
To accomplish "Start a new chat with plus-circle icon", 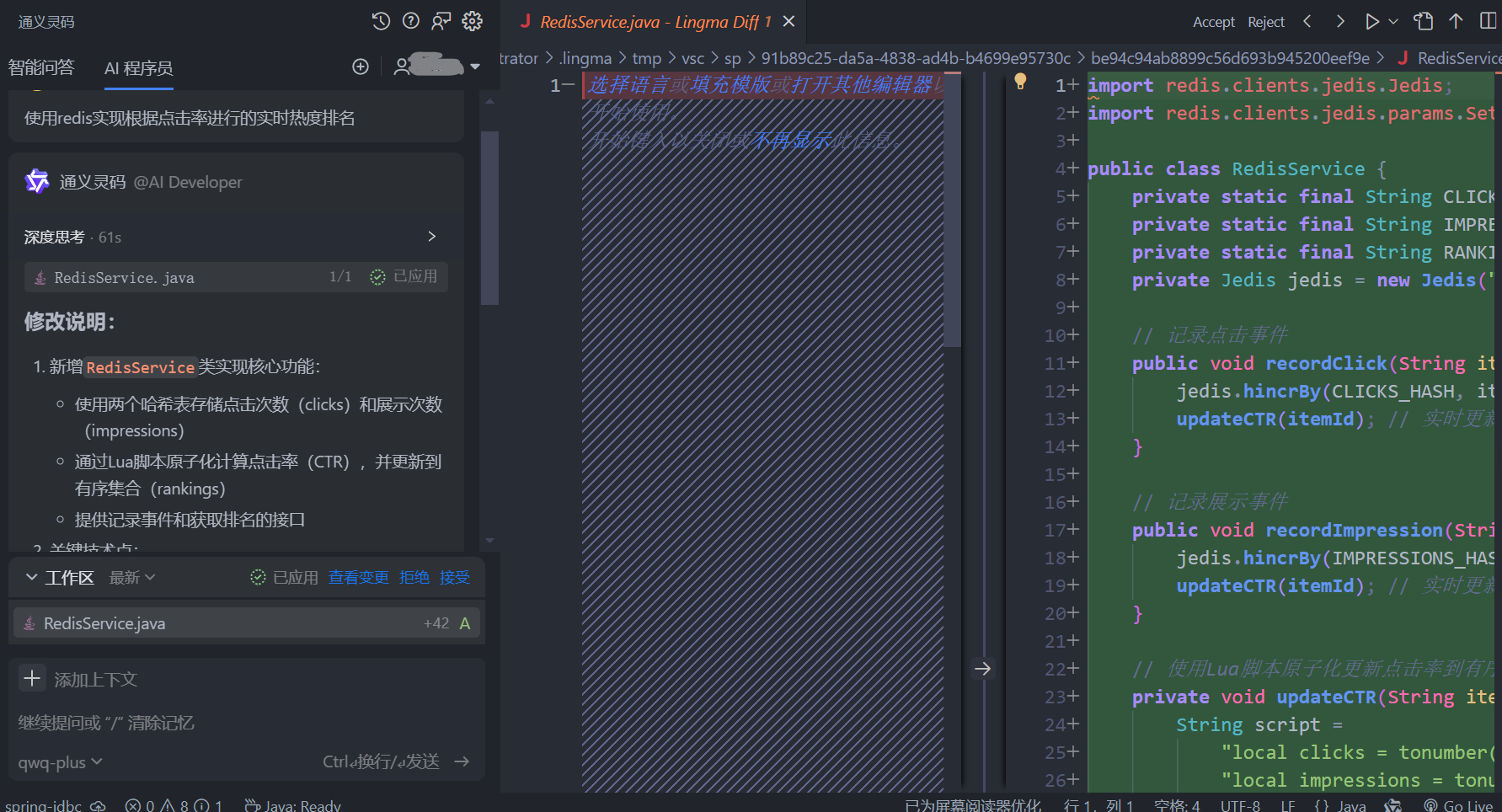I will [x=361, y=67].
